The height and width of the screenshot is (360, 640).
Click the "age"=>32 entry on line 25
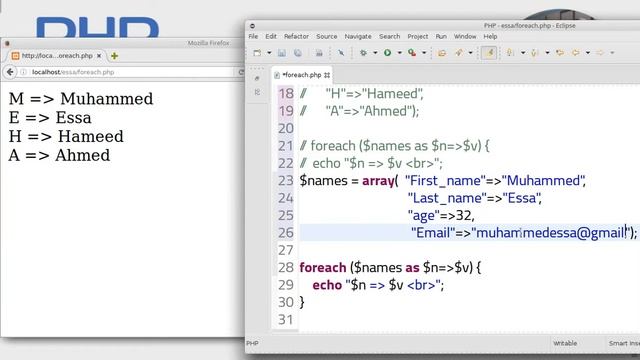441,216
